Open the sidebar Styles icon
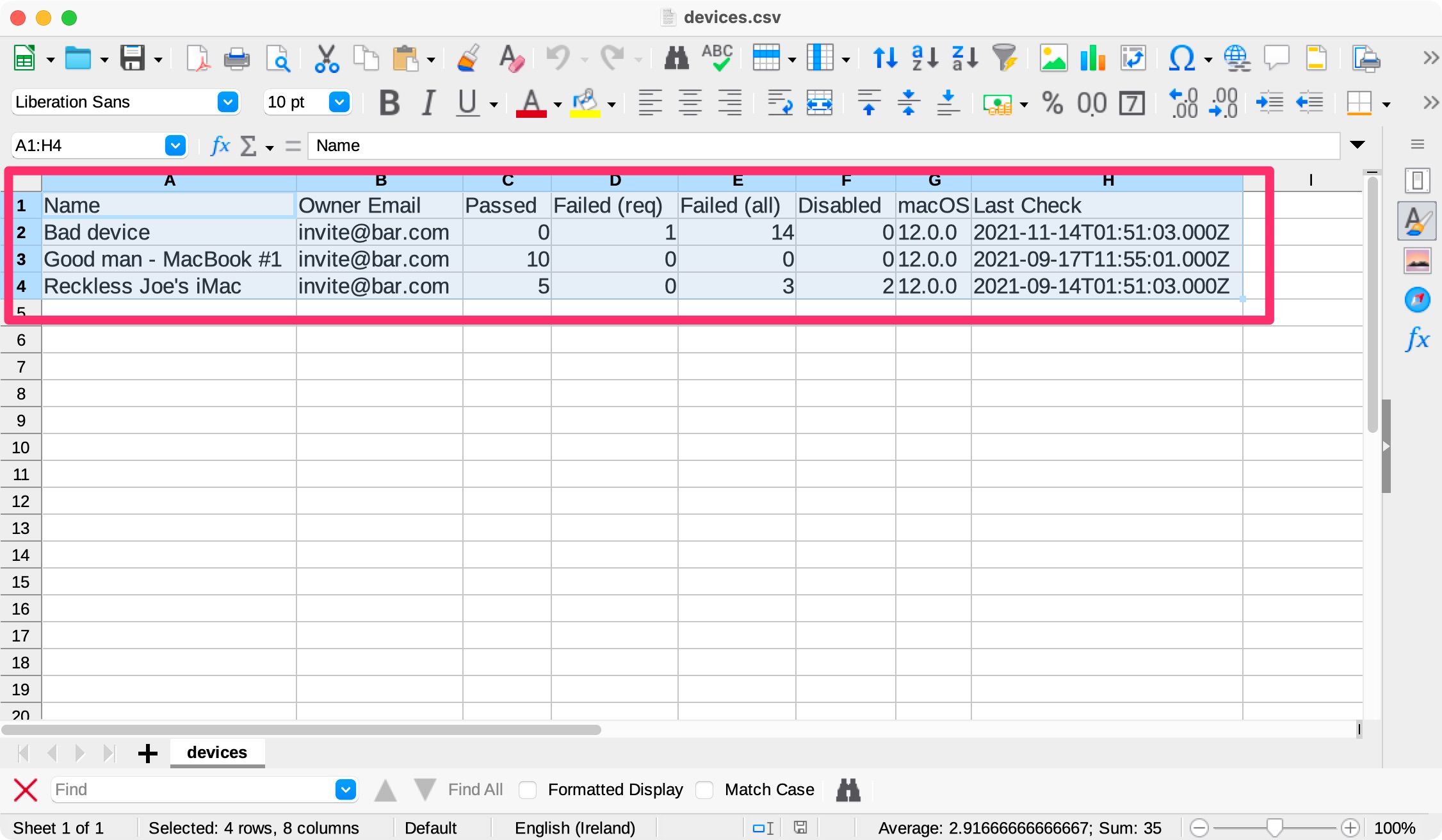1442x840 pixels. coord(1418,221)
